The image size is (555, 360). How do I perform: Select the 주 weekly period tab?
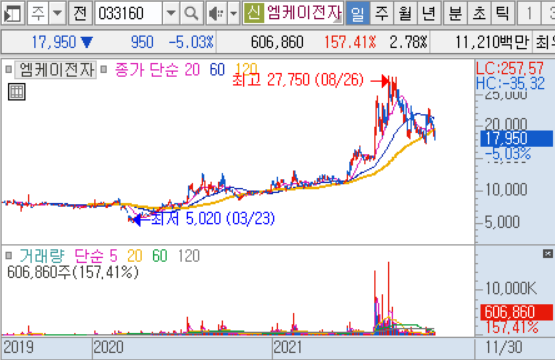click(381, 13)
